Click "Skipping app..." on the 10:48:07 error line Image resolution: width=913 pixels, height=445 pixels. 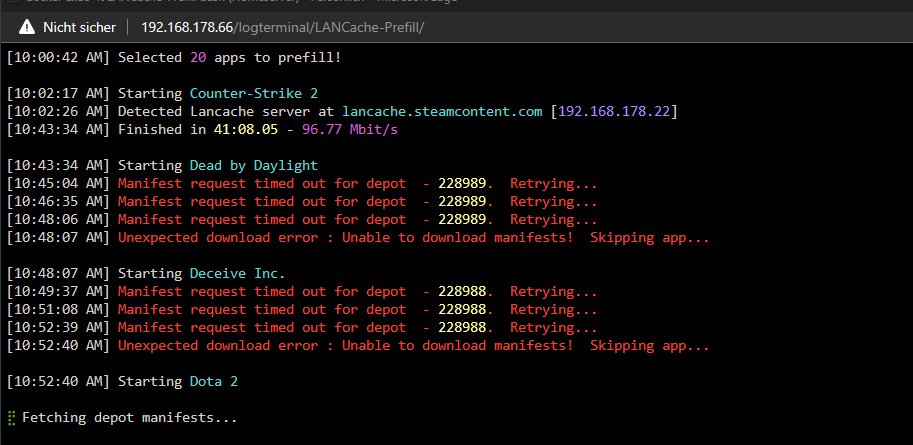[650, 238]
